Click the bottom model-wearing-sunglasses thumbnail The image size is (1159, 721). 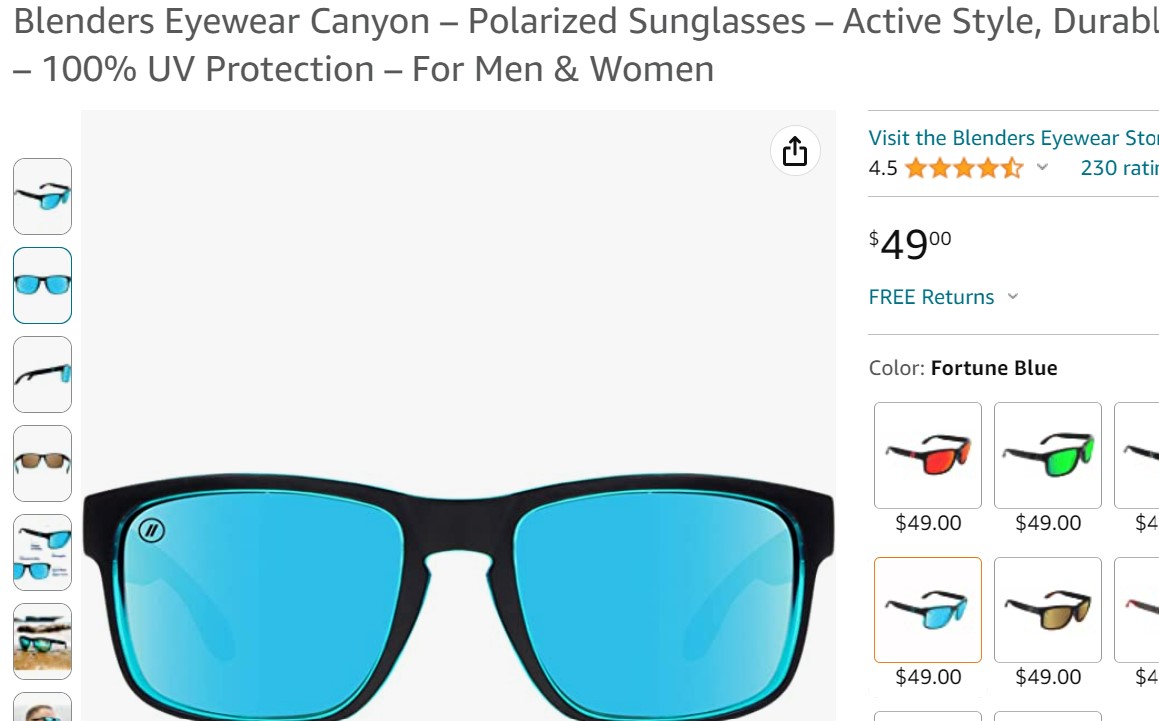click(x=42, y=708)
